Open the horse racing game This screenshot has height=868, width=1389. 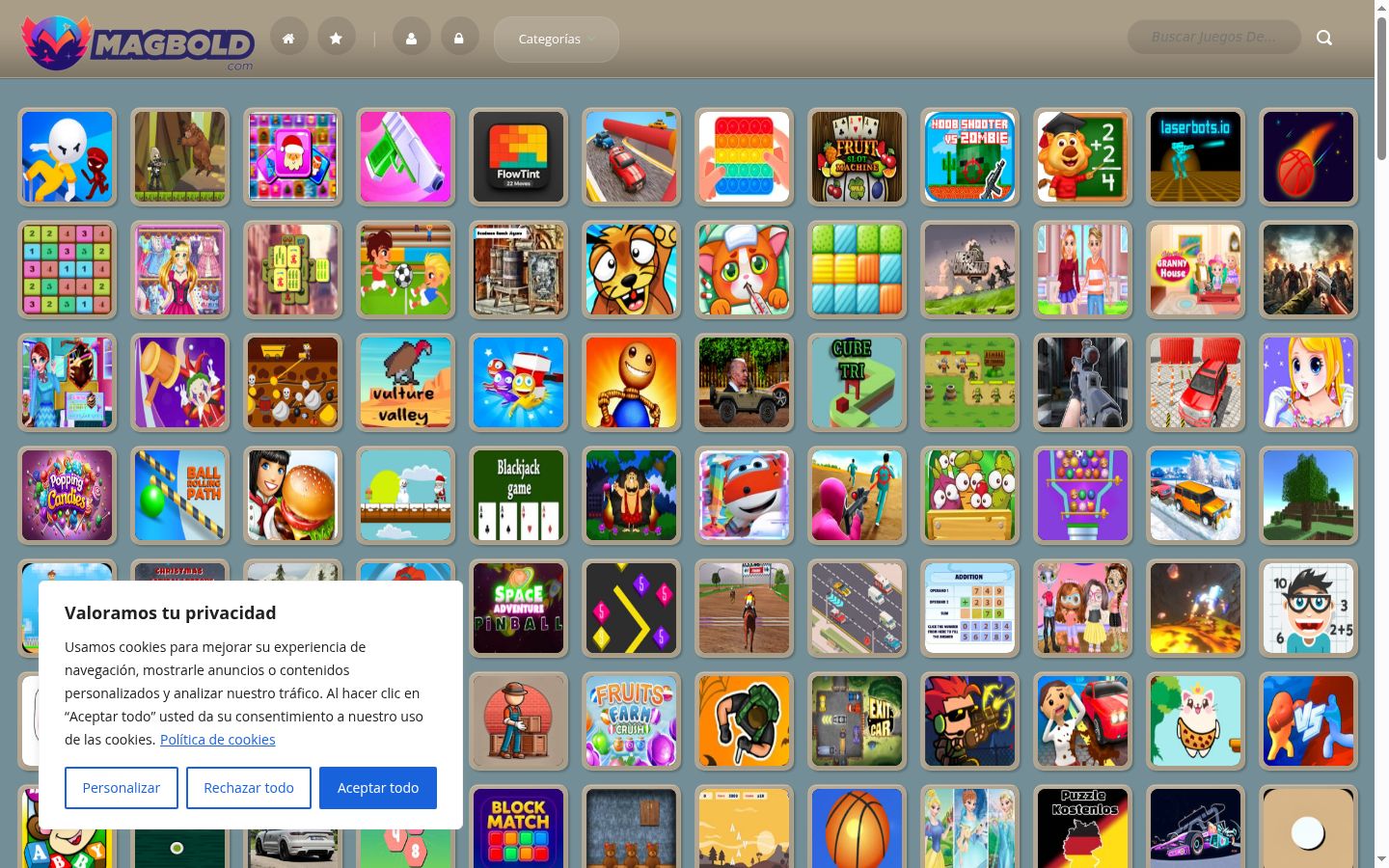pos(745,608)
